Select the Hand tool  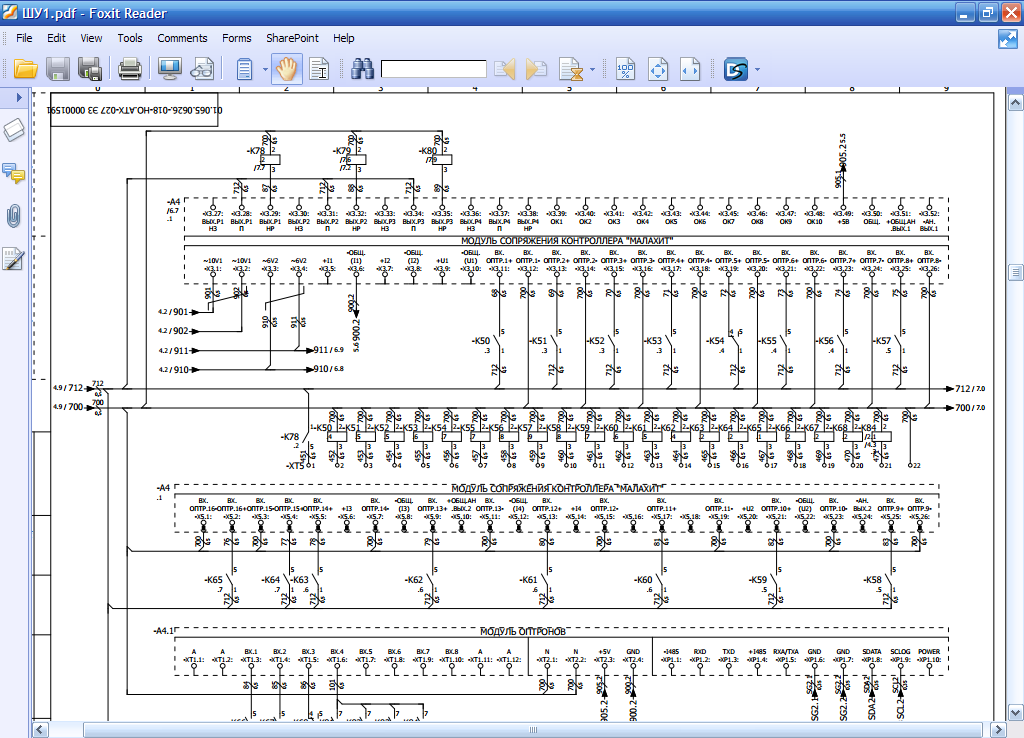pos(287,69)
